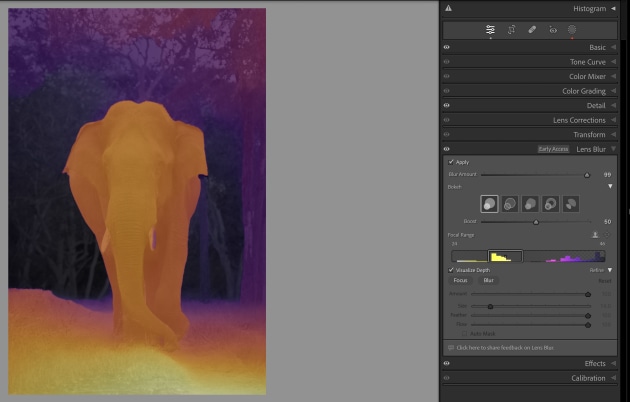
Task: Choose the Ring bokeh style icon
Action: coord(550,204)
